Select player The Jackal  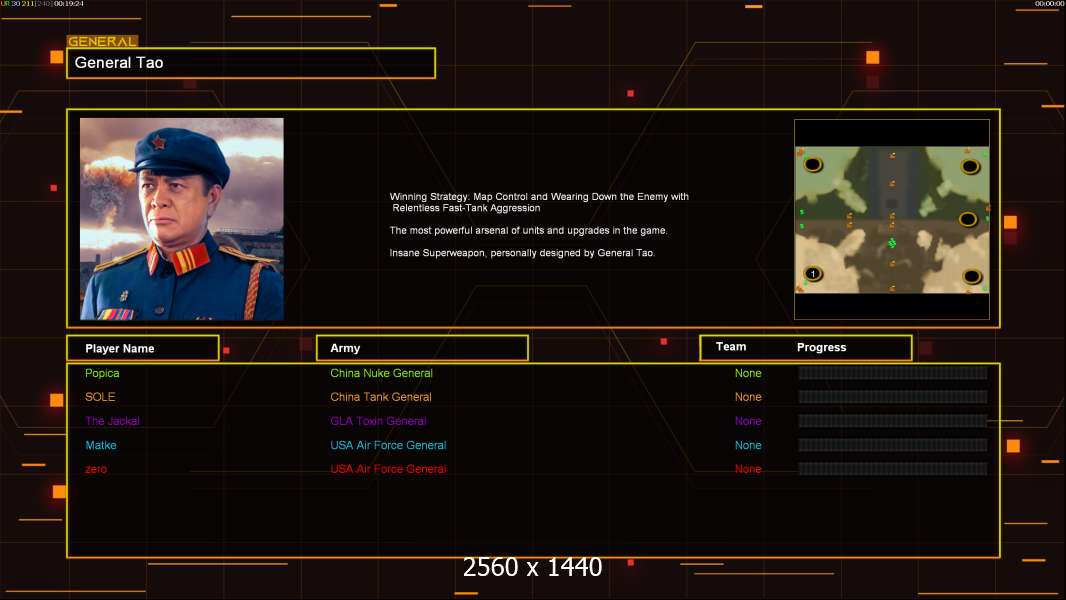112,421
